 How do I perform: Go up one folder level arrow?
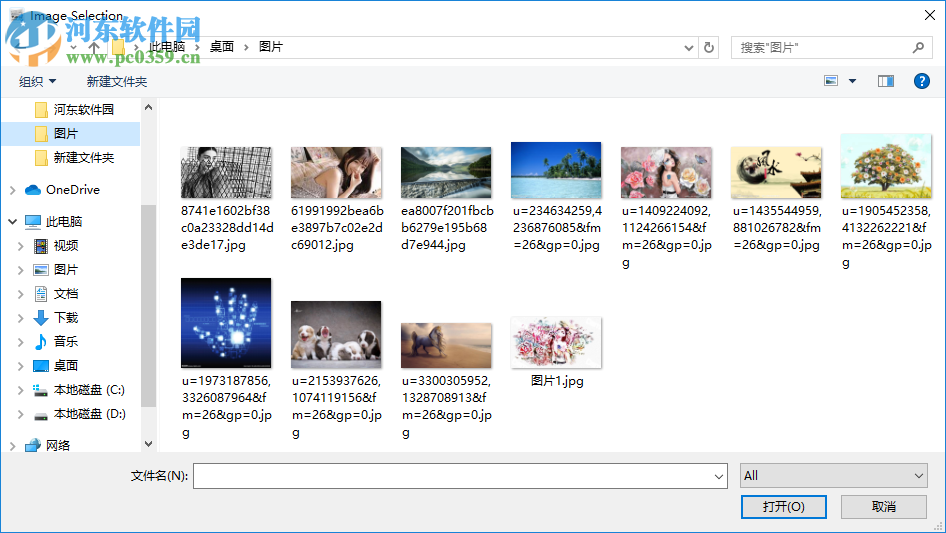(94, 47)
